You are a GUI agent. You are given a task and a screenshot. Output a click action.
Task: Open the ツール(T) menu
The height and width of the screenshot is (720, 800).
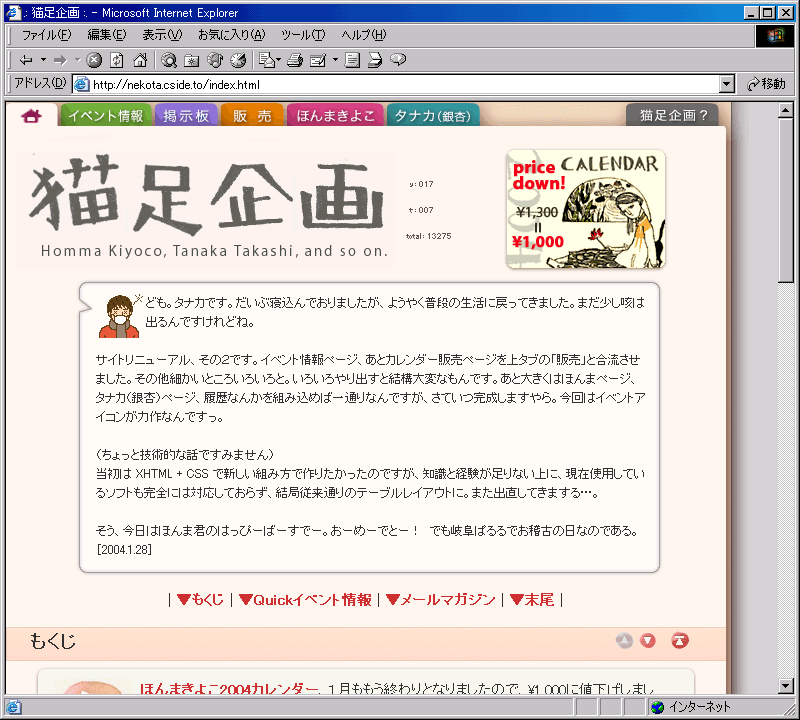click(303, 35)
